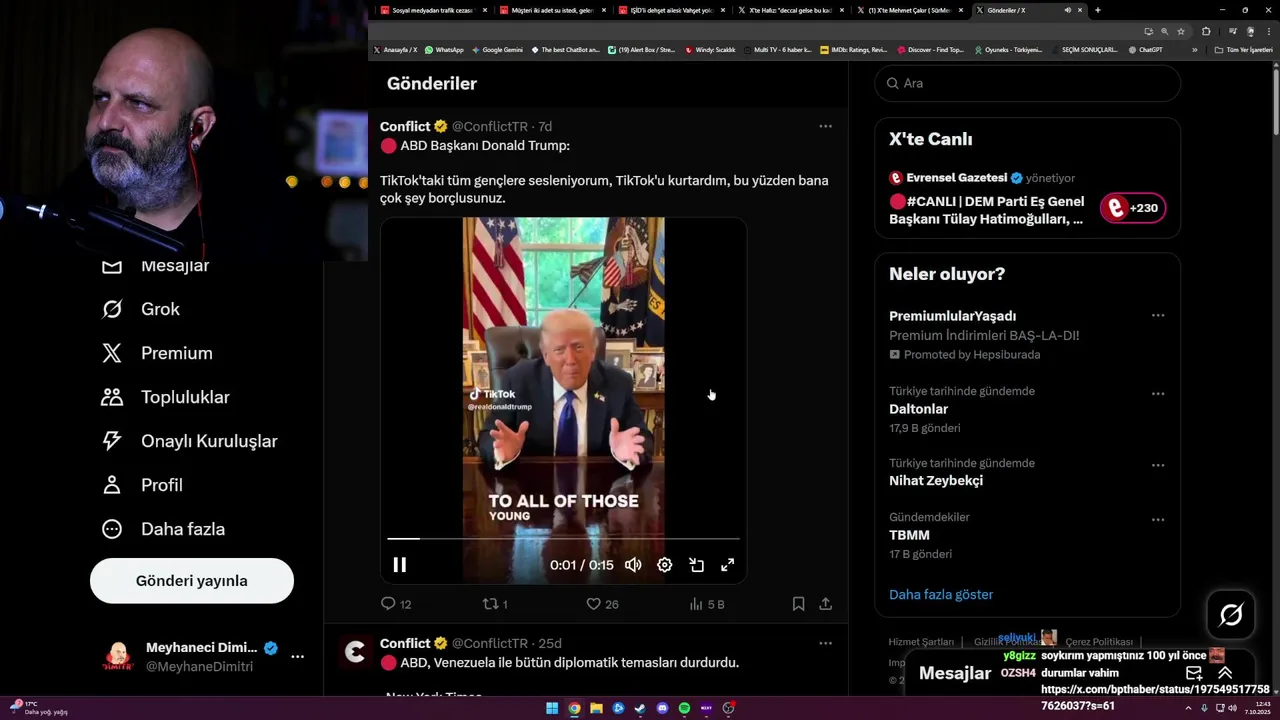The height and width of the screenshot is (720, 1280).
Task: Switch to IŞİD'li dehşet ailesi tab
Action: pos(671,10)
